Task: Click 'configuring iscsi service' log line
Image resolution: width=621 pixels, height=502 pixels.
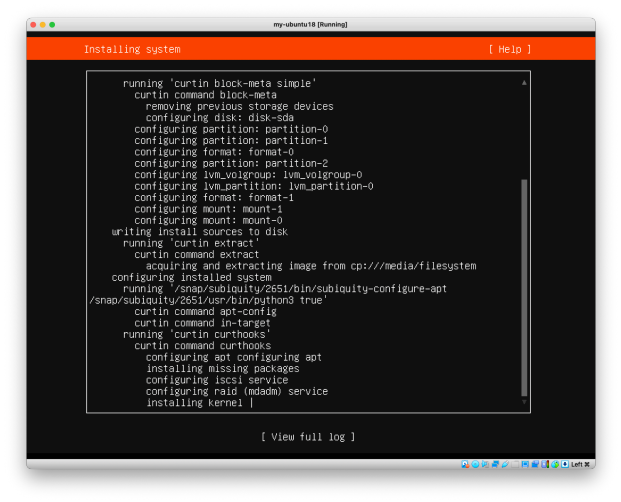Action: [217, 380]
